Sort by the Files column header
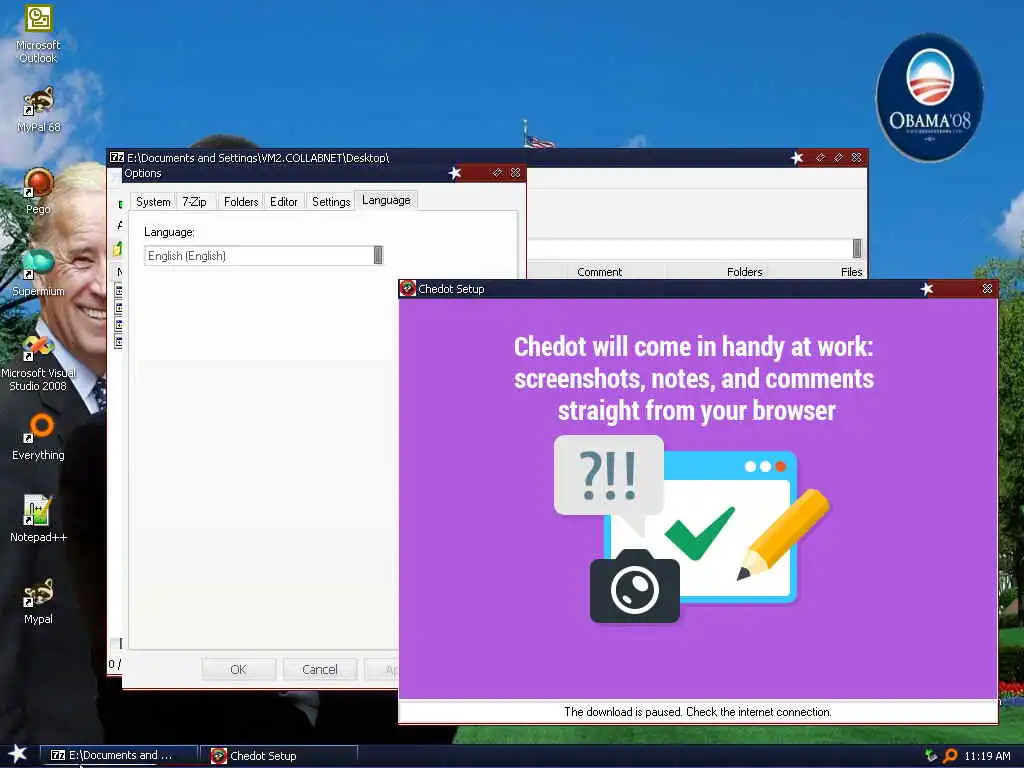The height and width of the screenshot is (768, 1024). (x=851, y=272)
